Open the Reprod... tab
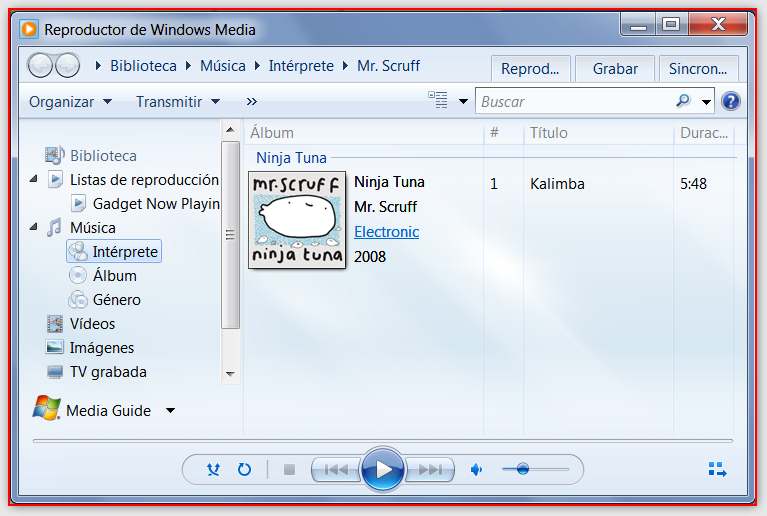The height and width of the screenshot is (516, 767). (x=530, y=69)
